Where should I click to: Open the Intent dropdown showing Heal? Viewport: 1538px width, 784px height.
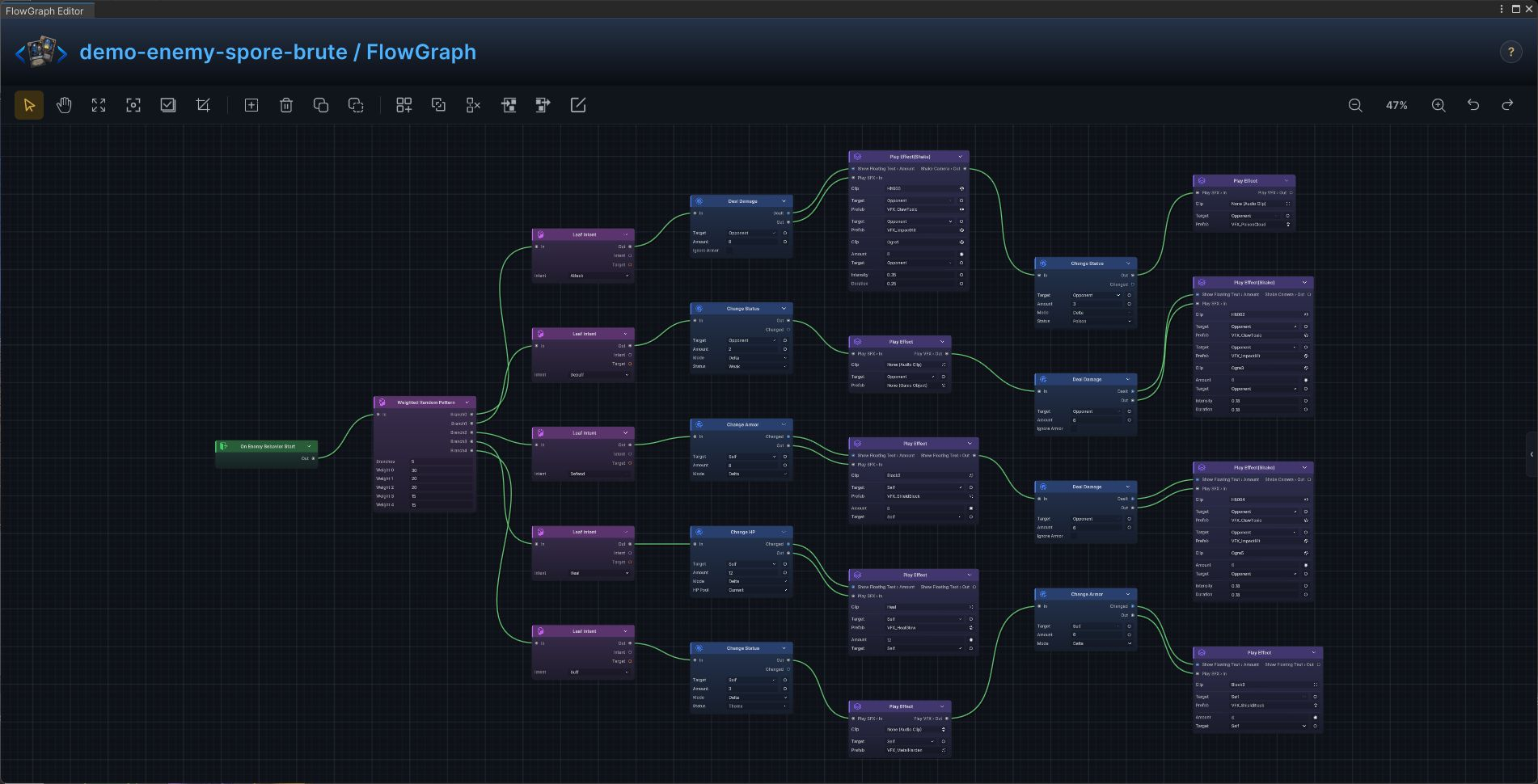click(x=598, y=573)
